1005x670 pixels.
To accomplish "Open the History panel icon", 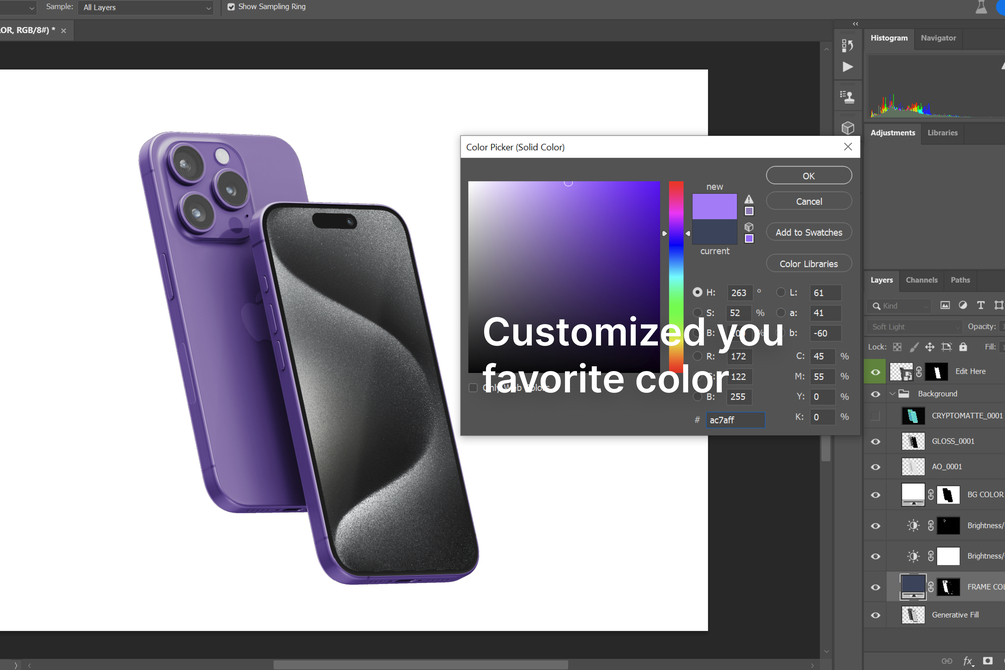I will [x=847, y=46].
